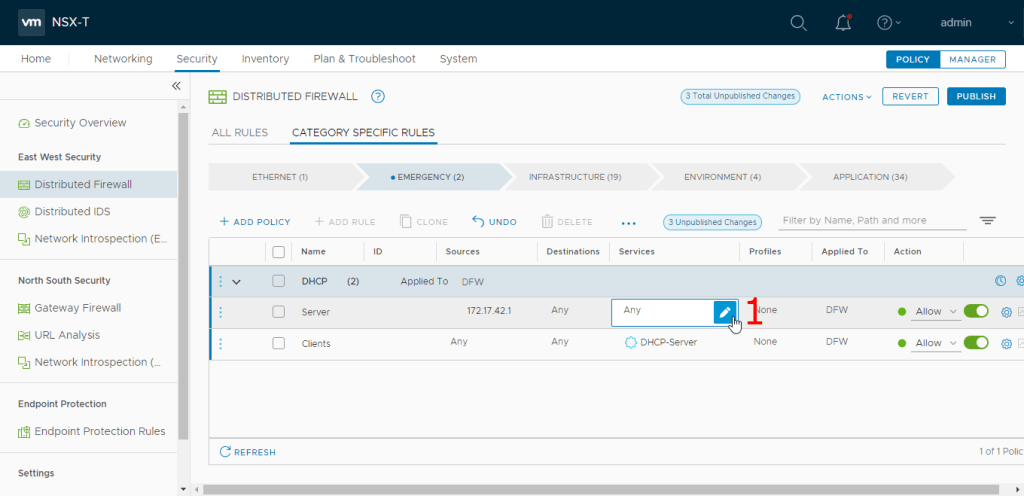This screenshot has height=496, width=1024.
Task: Open the Distributed Firewall help icon
Action: (x=378, y=96)
